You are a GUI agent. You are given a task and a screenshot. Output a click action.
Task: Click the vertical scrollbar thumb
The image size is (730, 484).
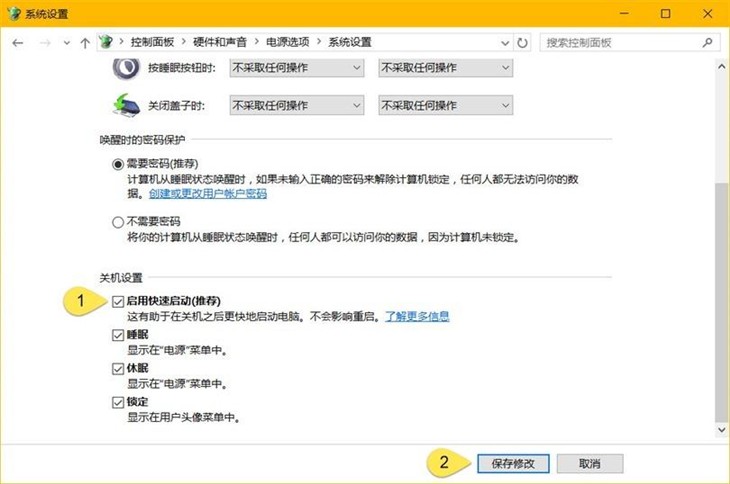coord(722,302)
